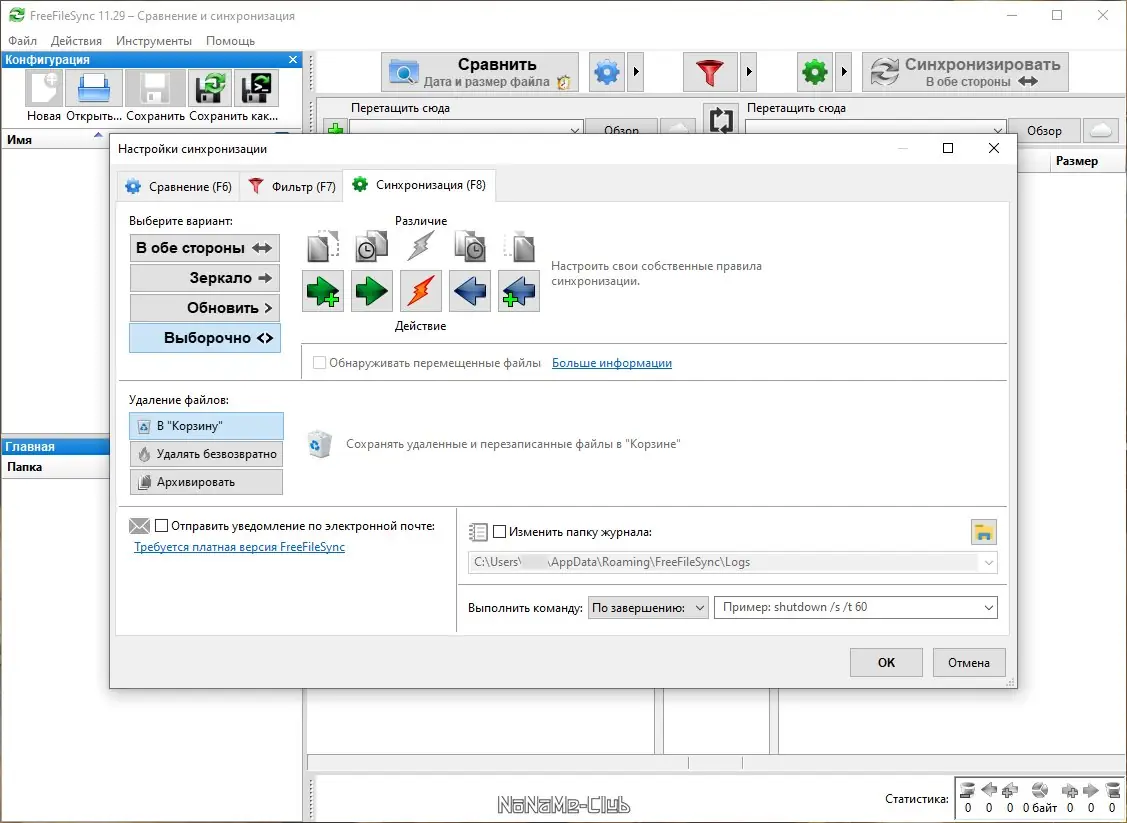Screen dimensions: 1127x823
Task: Save as batch job icon
Action: pos(257,88)
